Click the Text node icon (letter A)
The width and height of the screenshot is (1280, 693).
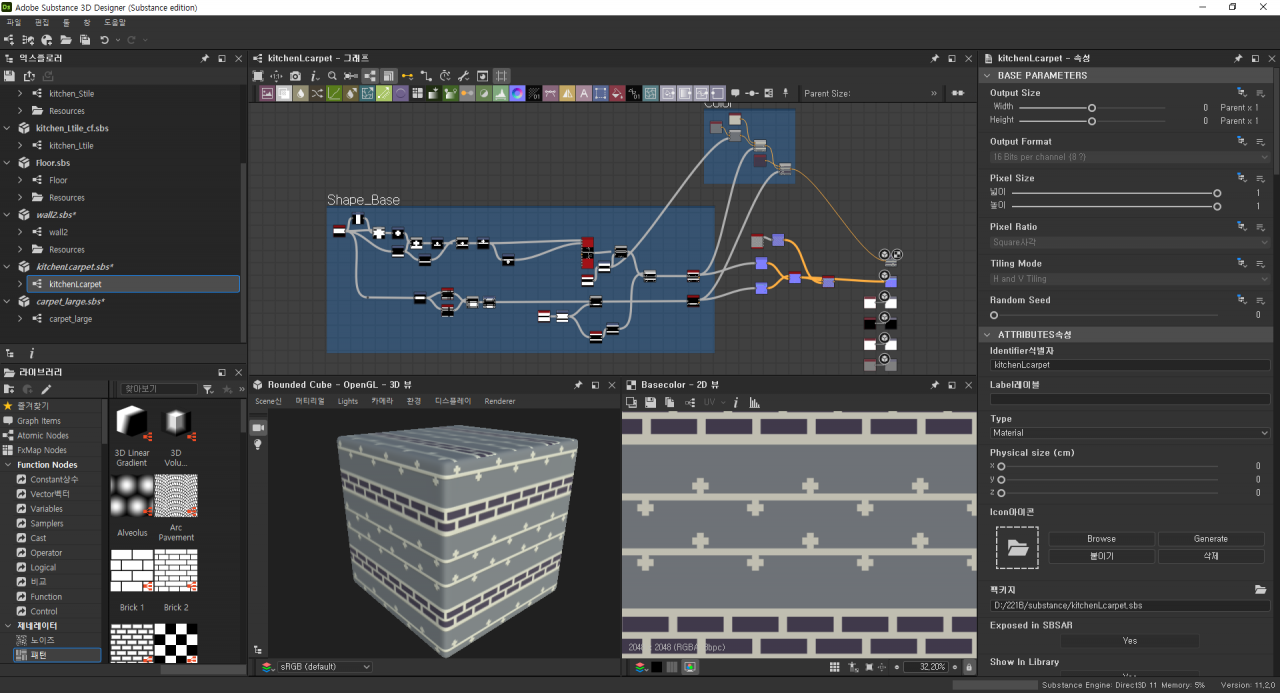(x=583, y=93)
